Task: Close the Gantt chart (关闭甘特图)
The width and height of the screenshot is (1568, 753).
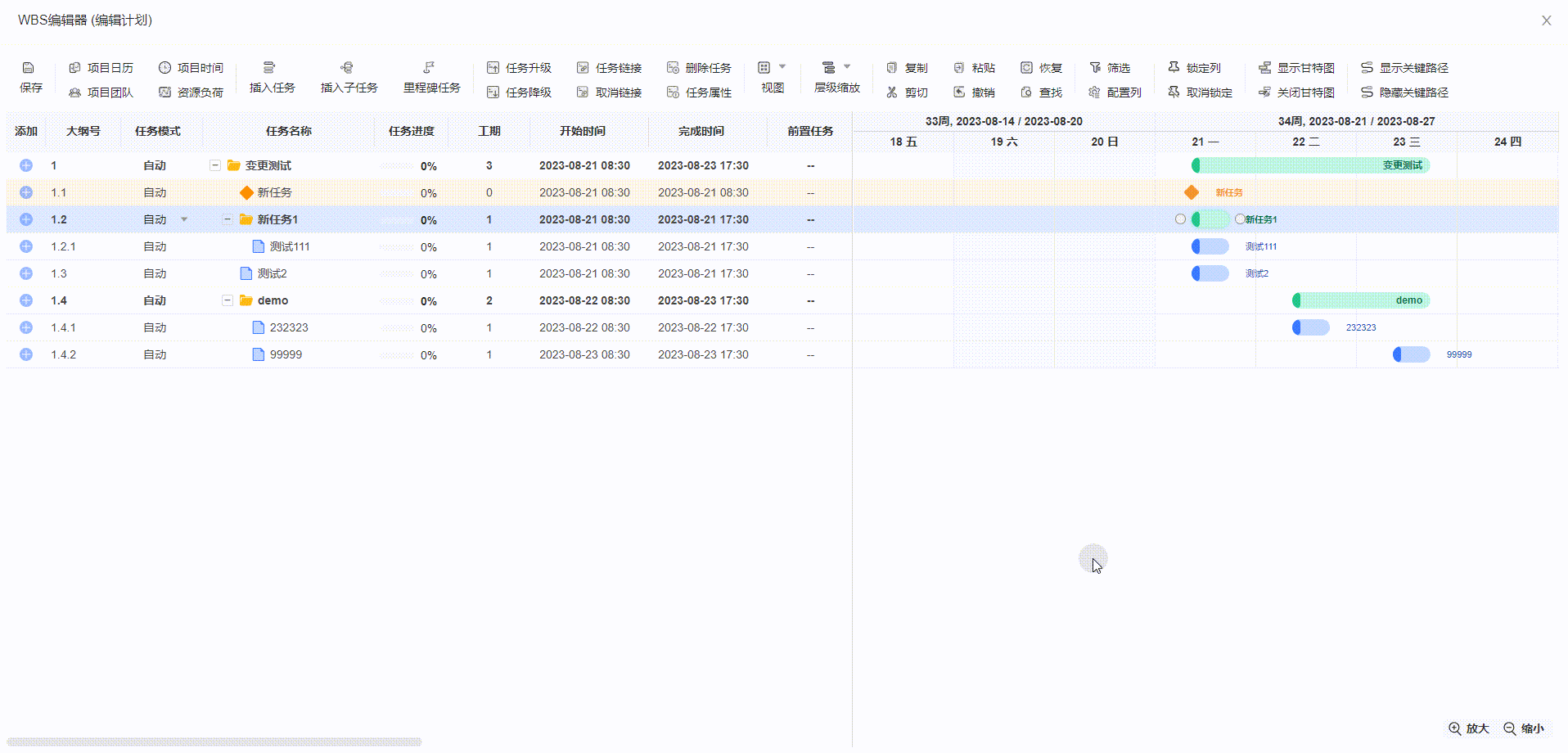Action: tap(1297, 92)
